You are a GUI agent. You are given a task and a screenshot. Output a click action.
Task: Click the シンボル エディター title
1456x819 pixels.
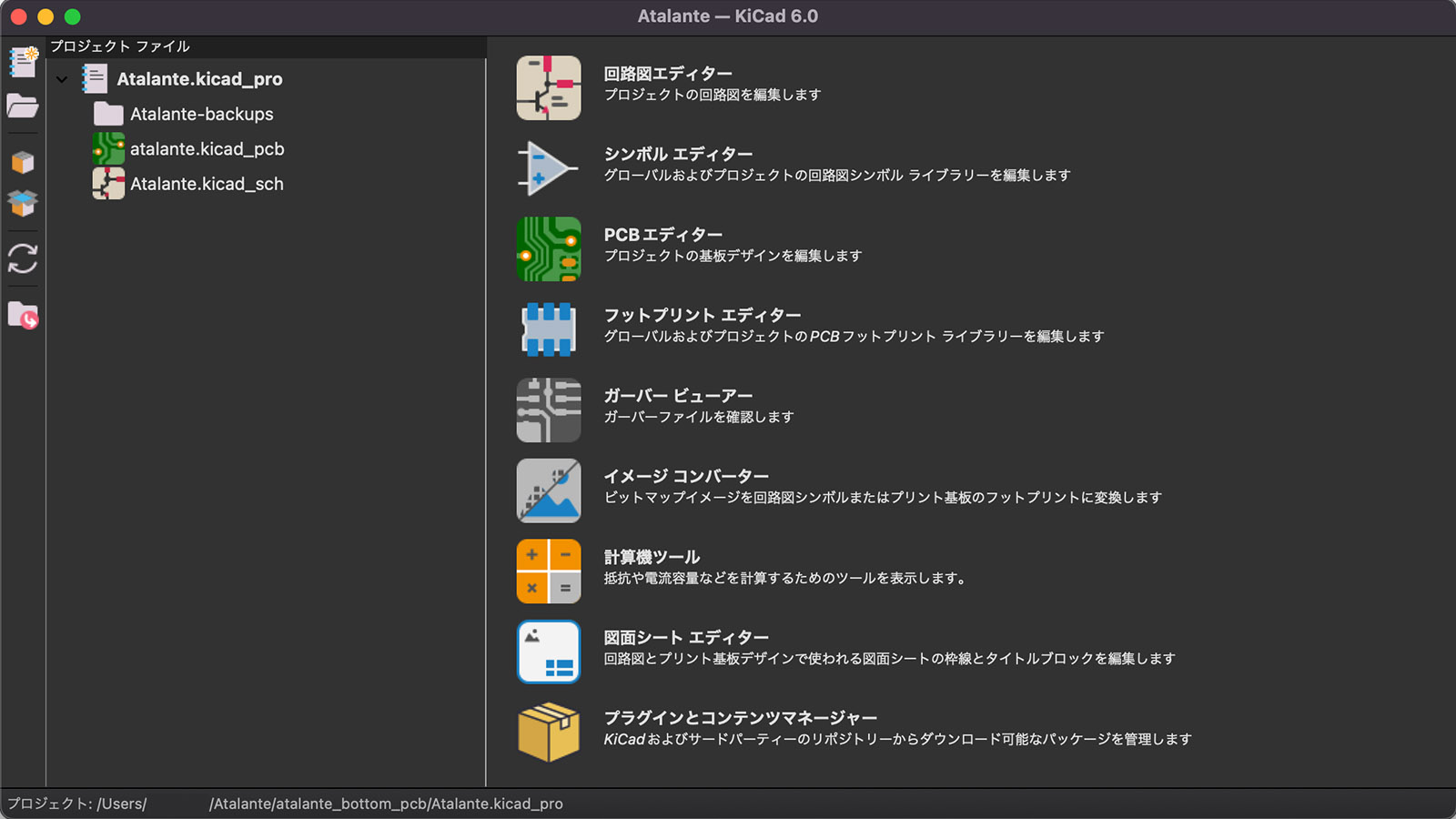(x=679, y=154)
